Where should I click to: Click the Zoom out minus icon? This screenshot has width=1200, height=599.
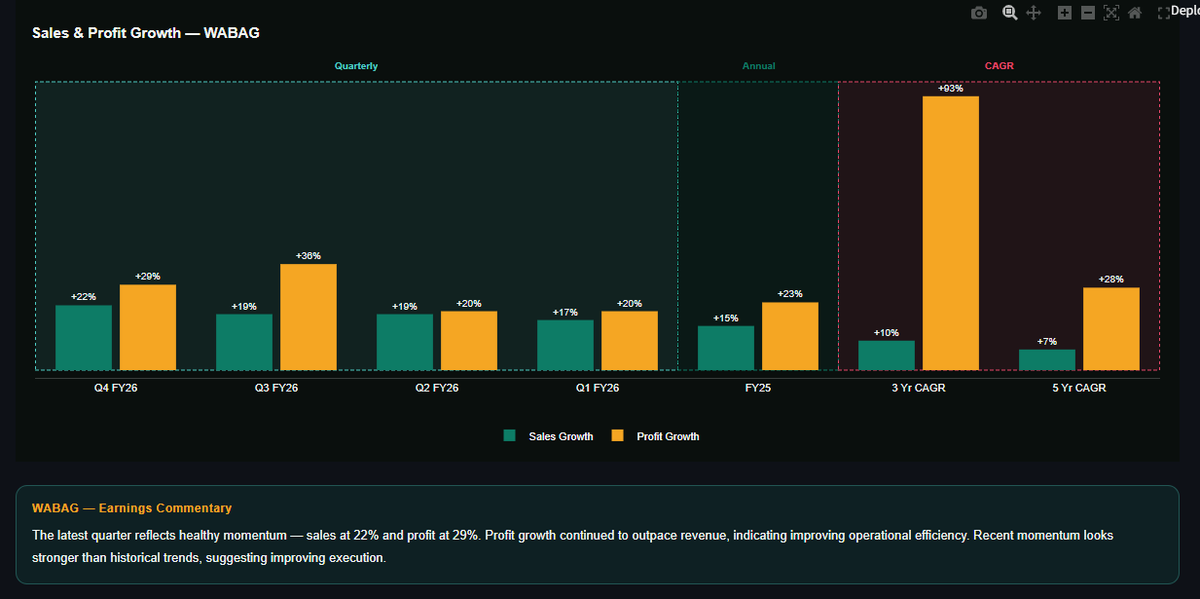point(1087,13)
